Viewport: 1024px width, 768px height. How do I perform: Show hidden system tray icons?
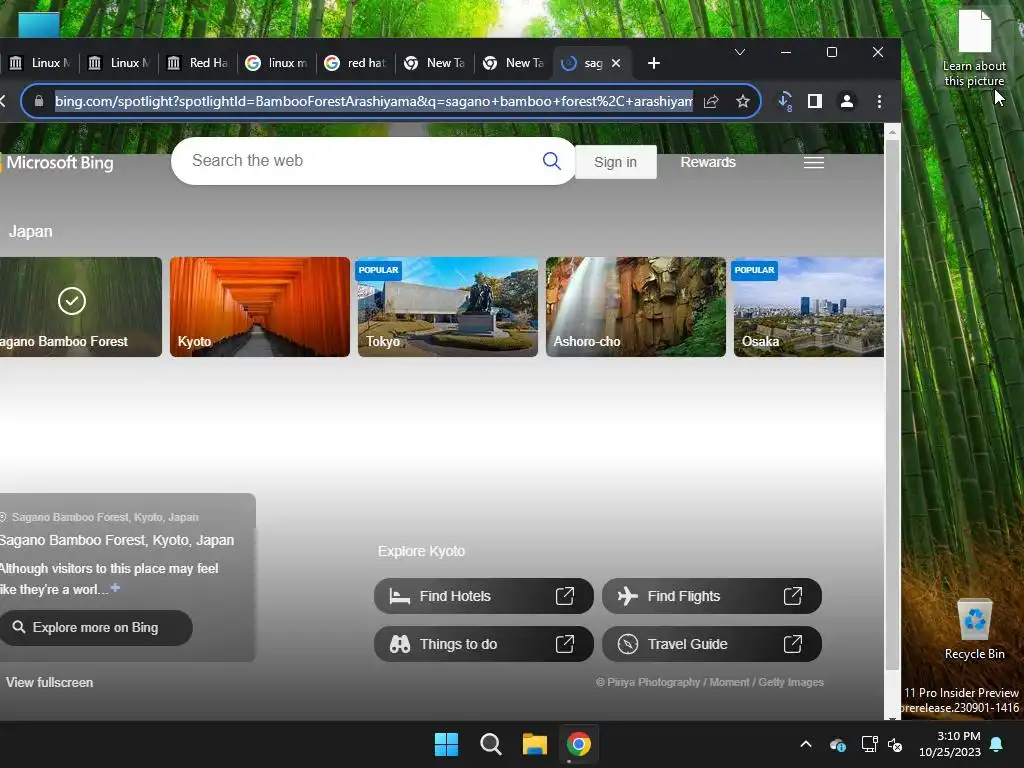806,744
